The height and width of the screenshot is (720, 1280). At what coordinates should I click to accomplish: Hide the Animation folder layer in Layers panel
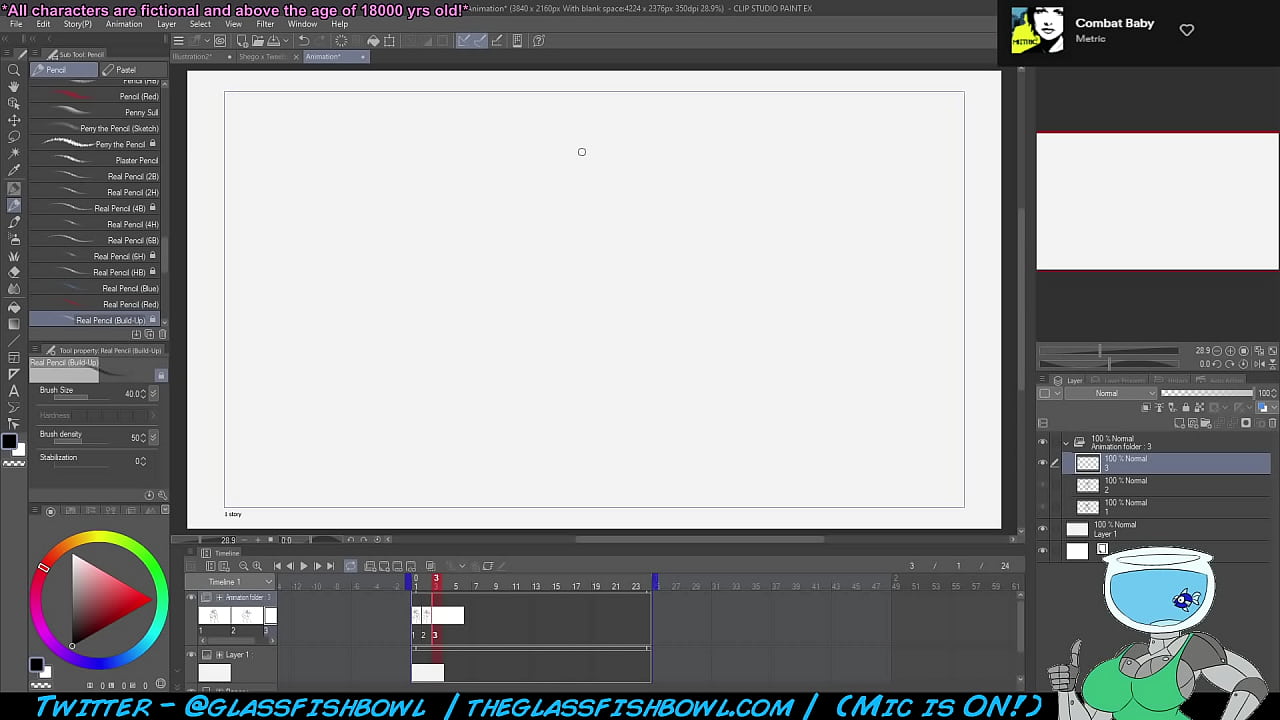click(x=1043, y=442)
